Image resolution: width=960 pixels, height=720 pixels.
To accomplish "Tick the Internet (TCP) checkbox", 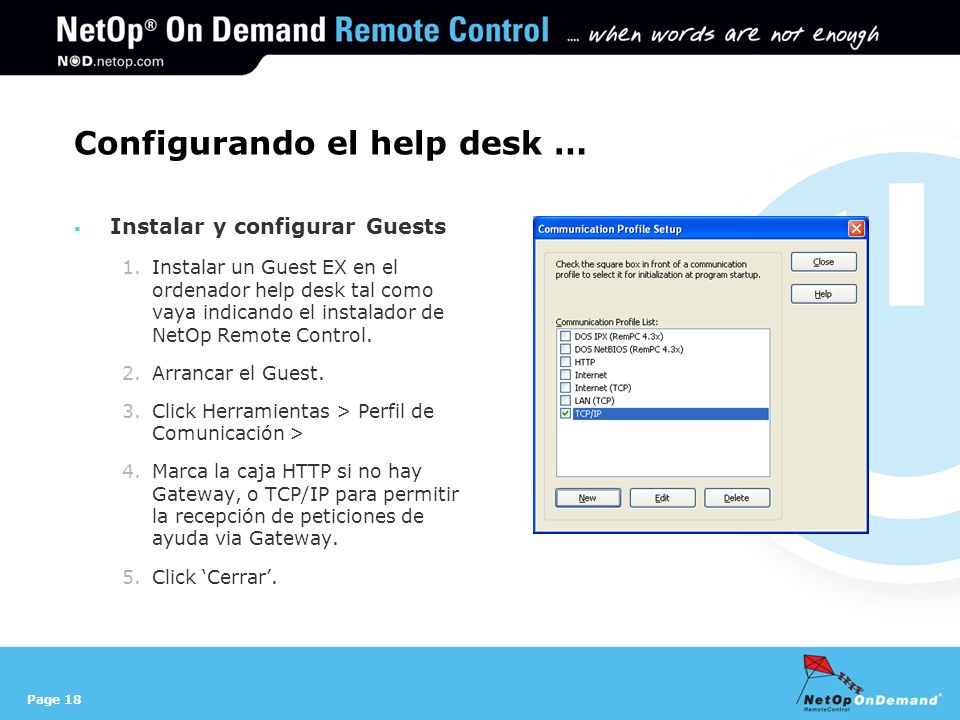I will (x=565, y=388).
